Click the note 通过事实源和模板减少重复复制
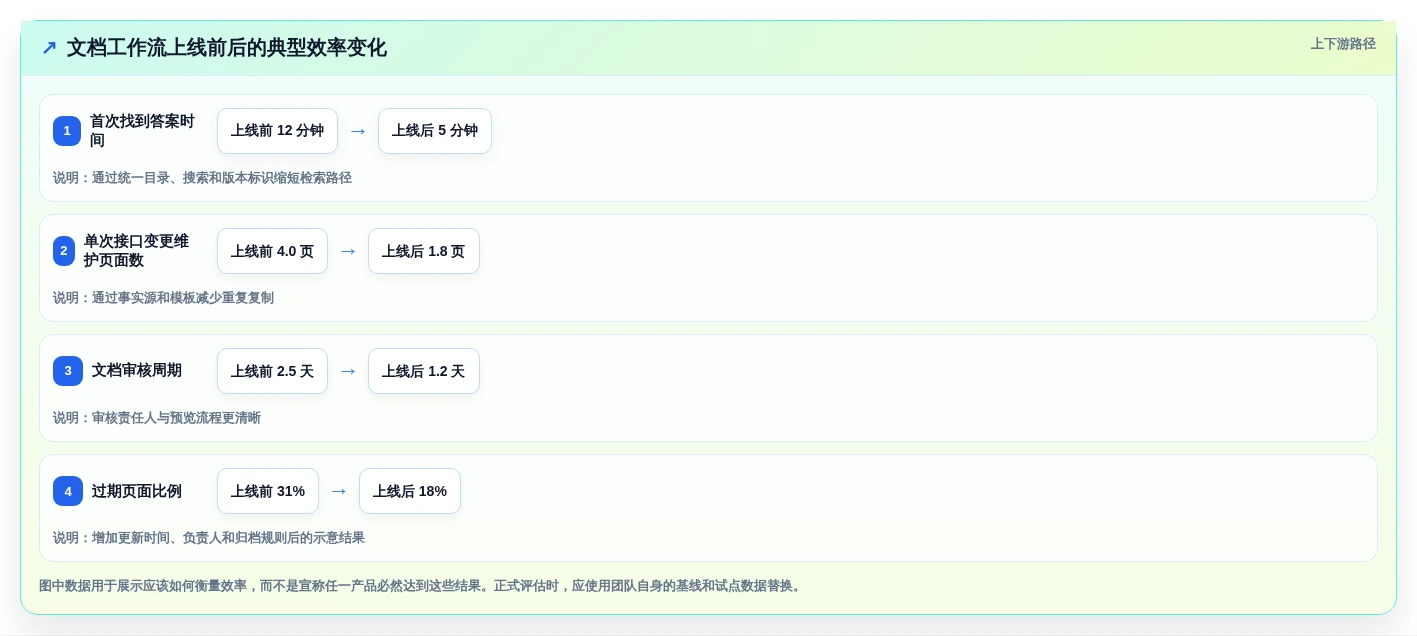 (x=183, y=298)
